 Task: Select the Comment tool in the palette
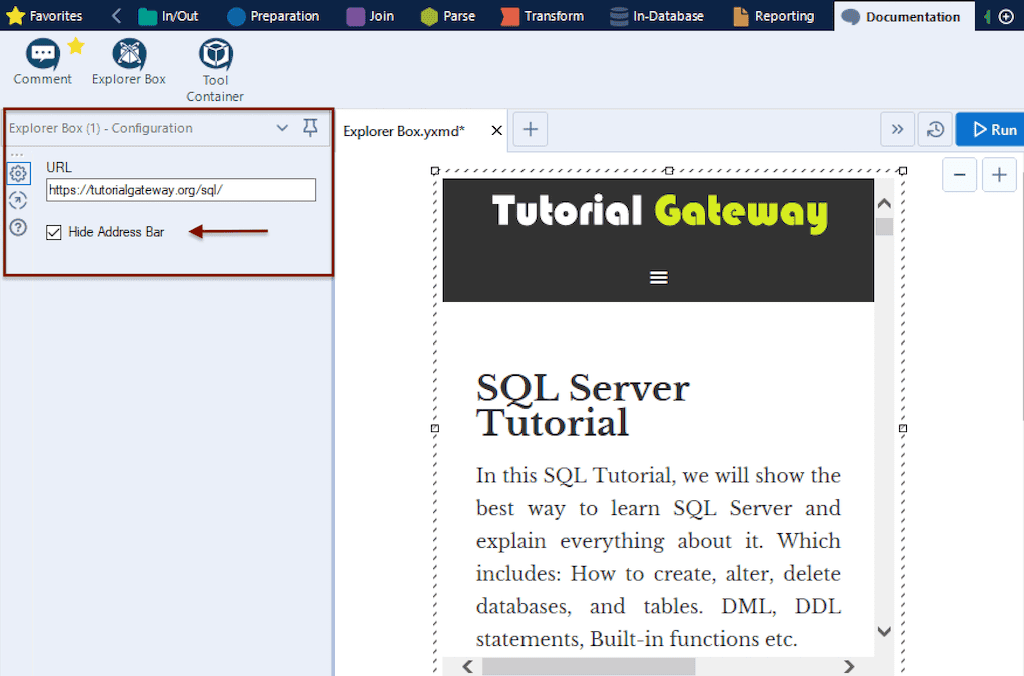[x=41, y=60]
